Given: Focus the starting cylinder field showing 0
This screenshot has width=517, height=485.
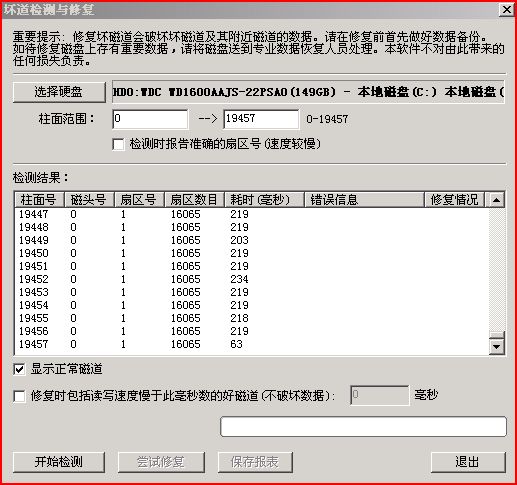Looking at the screenshot, I should [150, 119].
